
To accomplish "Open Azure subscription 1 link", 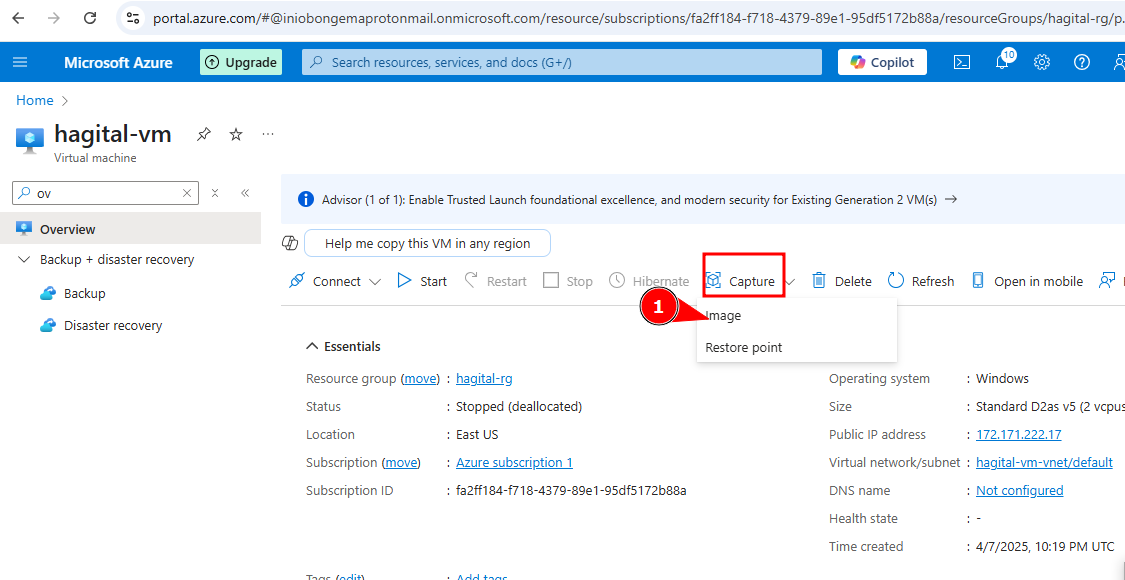I will (514, 462).
